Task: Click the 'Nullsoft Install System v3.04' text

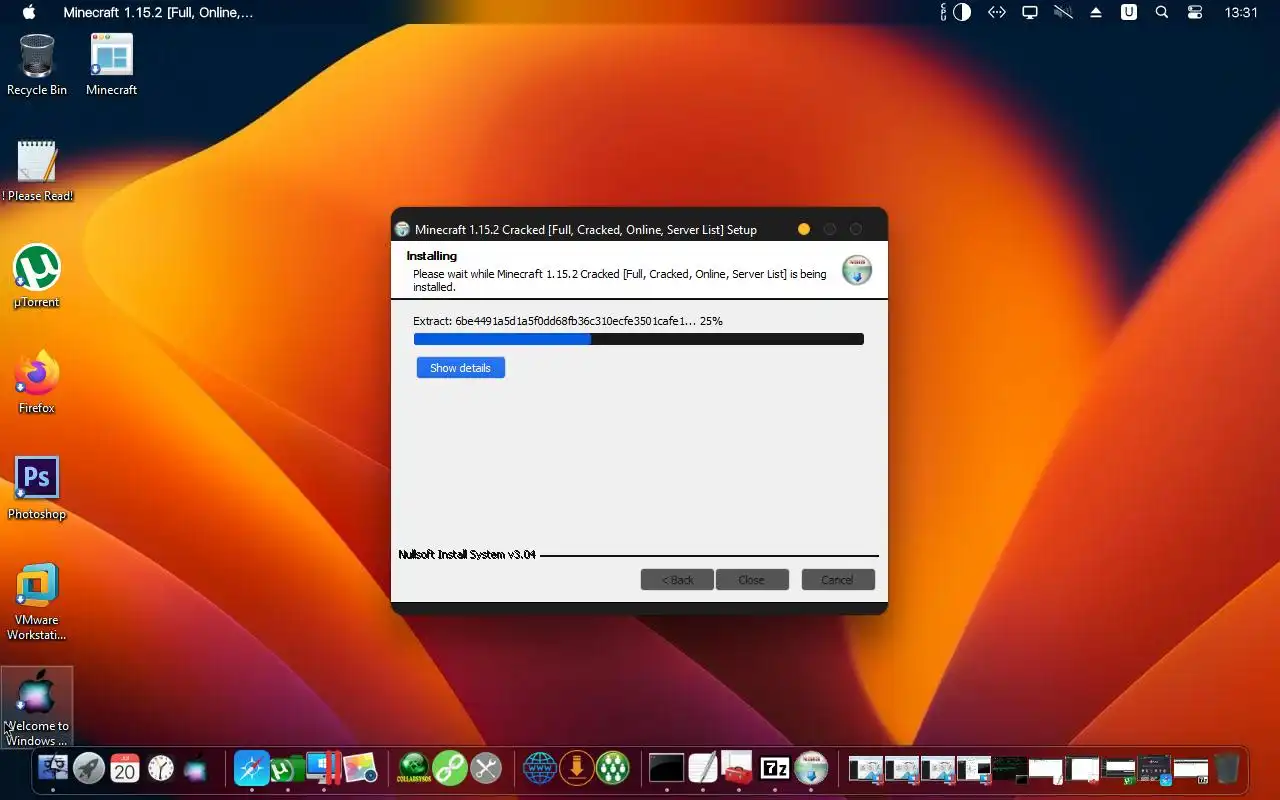Action: [467, 554]
